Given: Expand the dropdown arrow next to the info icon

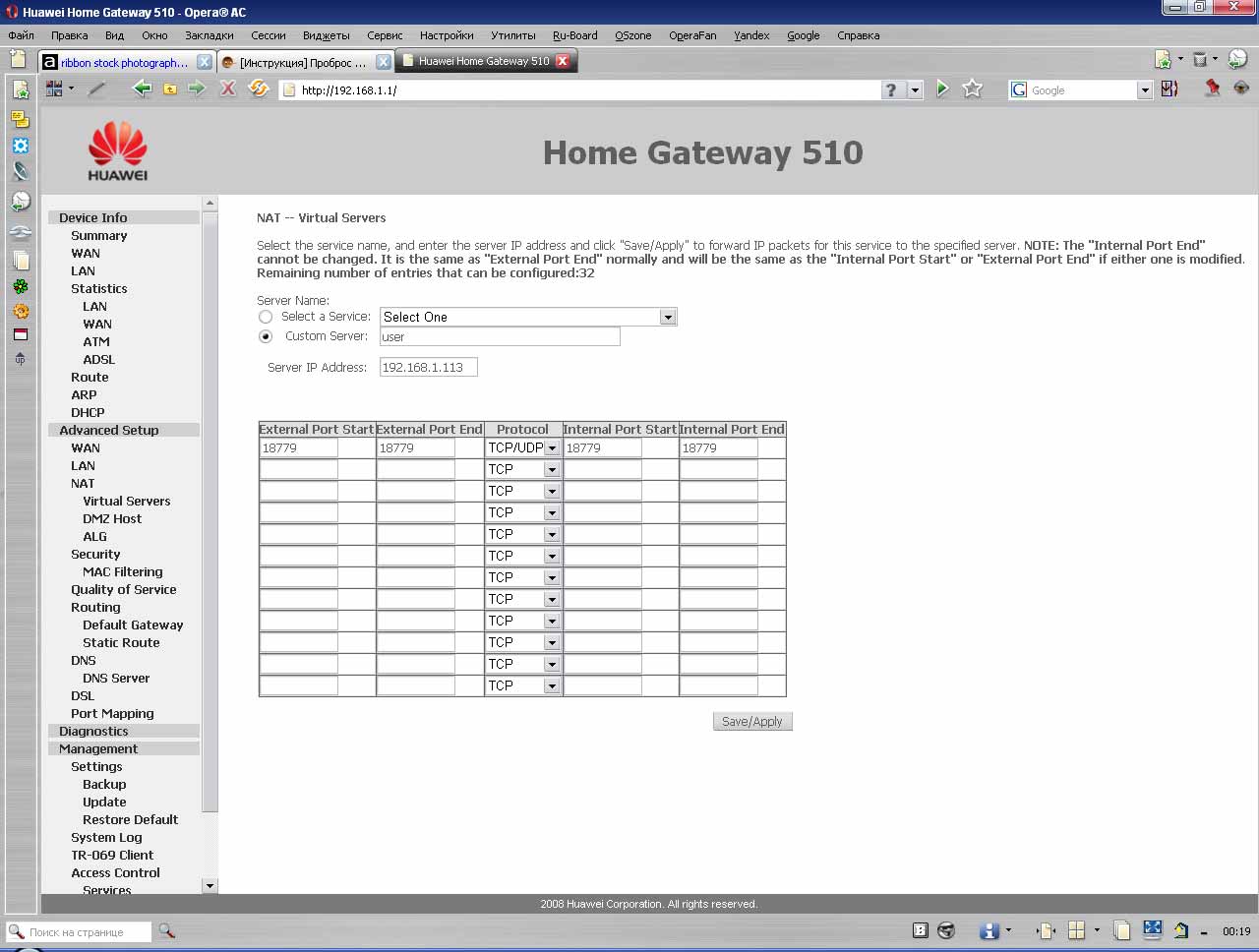Looking at the screenshot, I should coord(1008,930).
